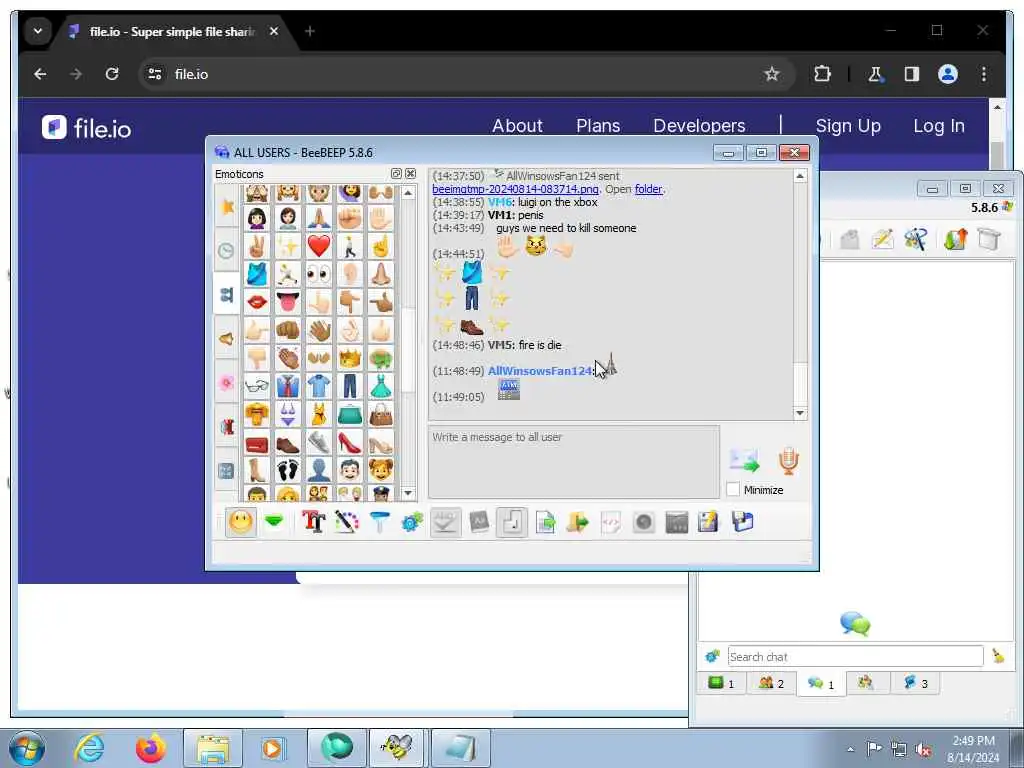This screenshot has height=768, width=1024.
Task: Click Sign Up on file.io
Action: click(848, 126)
